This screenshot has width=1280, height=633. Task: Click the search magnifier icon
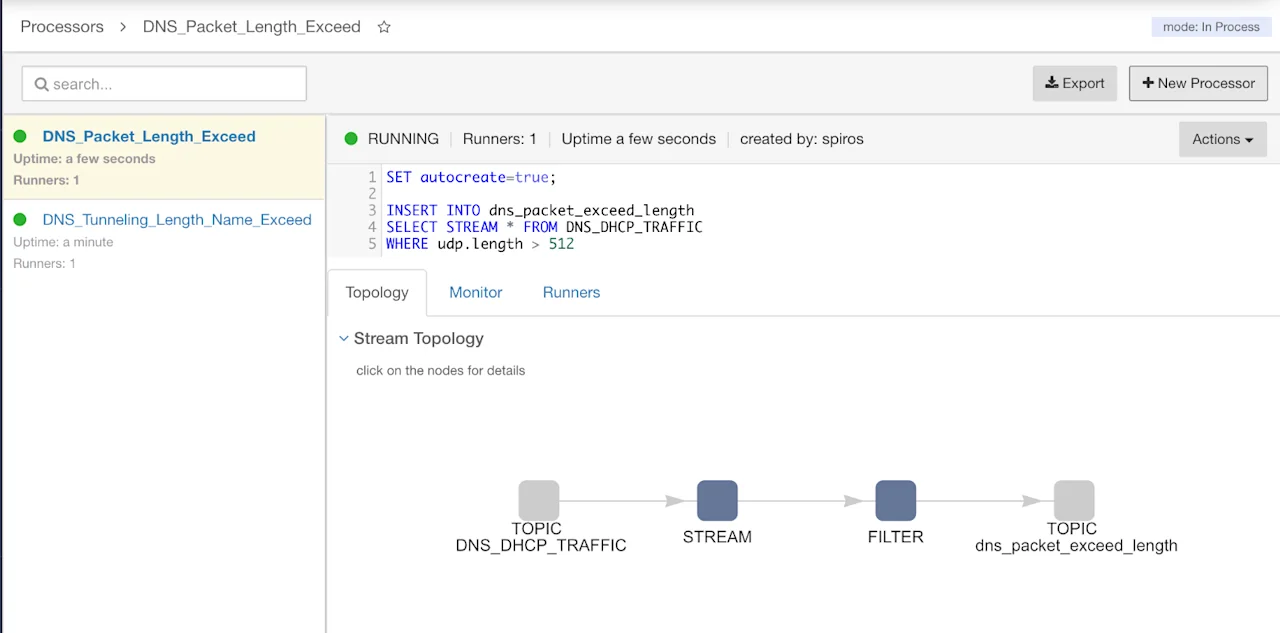[42, 84]
